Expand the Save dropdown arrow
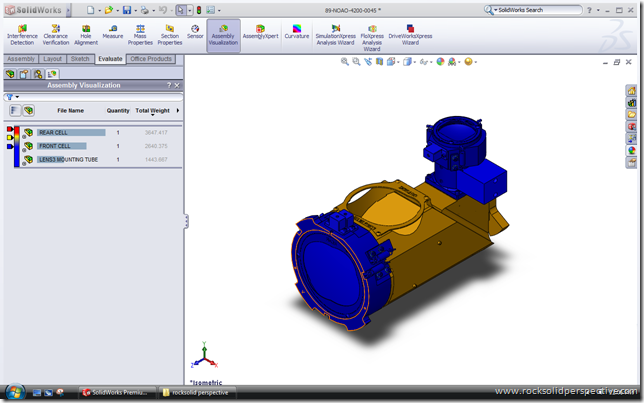 click(x=136, y=10)
